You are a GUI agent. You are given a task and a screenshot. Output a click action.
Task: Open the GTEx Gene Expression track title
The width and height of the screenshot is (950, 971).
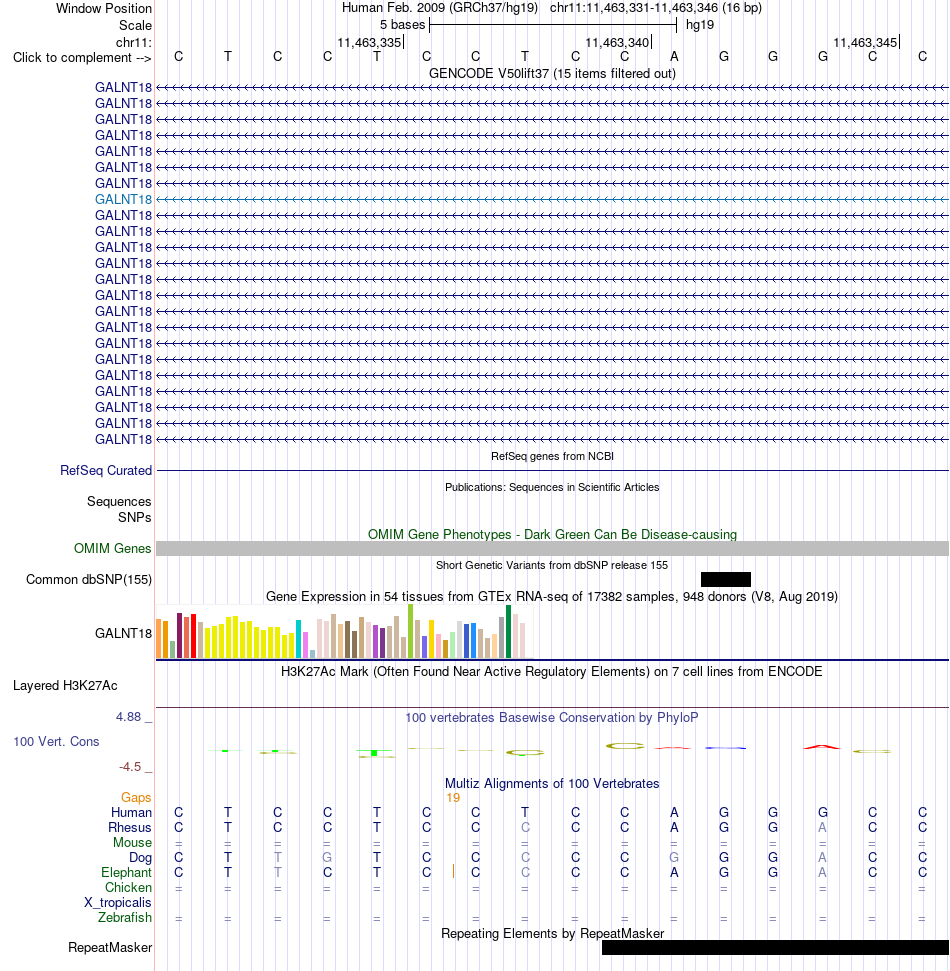pyautogui.click(x=552, y=597)
